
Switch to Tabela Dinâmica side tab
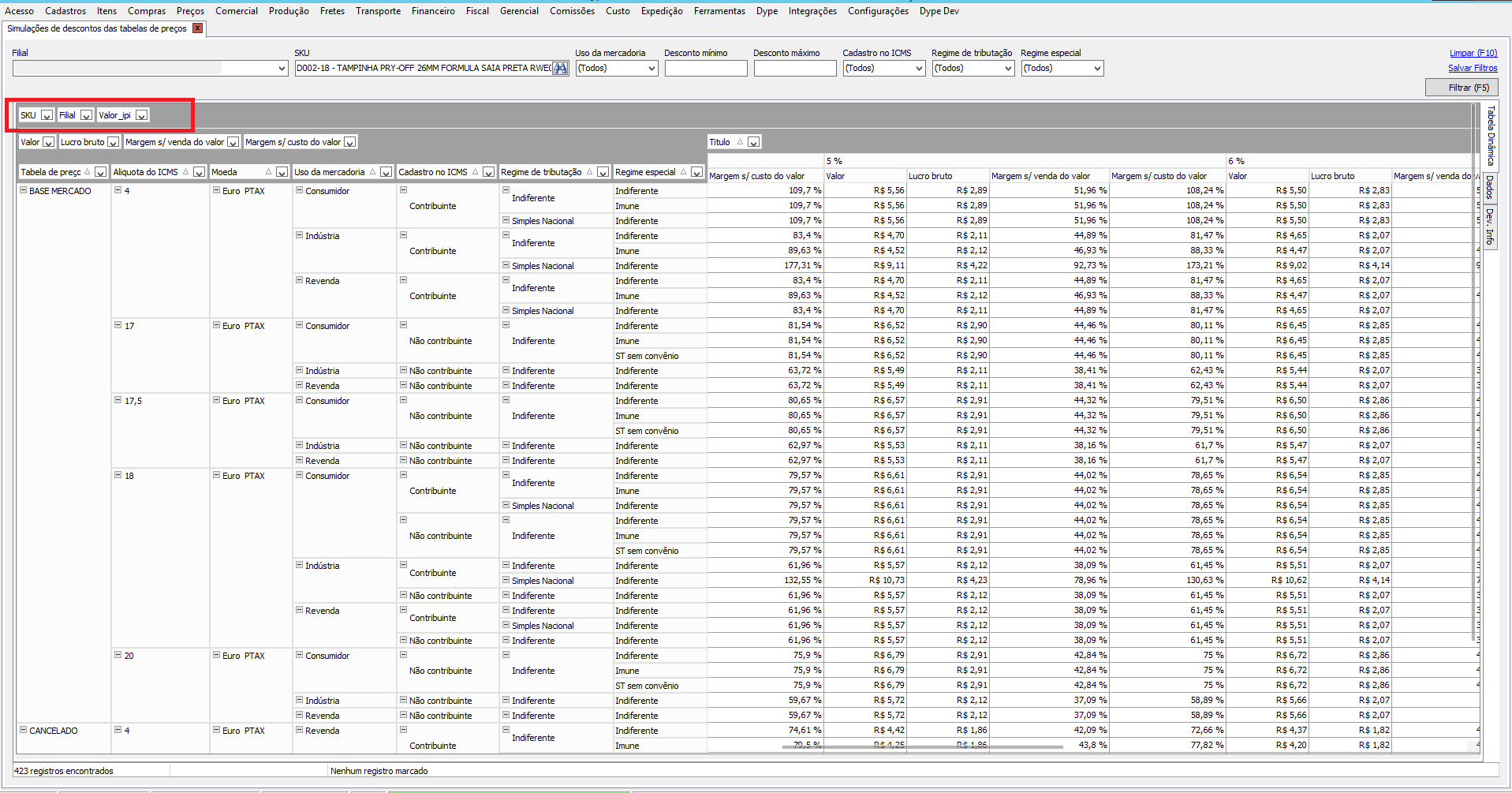(x=1490, y=136)
